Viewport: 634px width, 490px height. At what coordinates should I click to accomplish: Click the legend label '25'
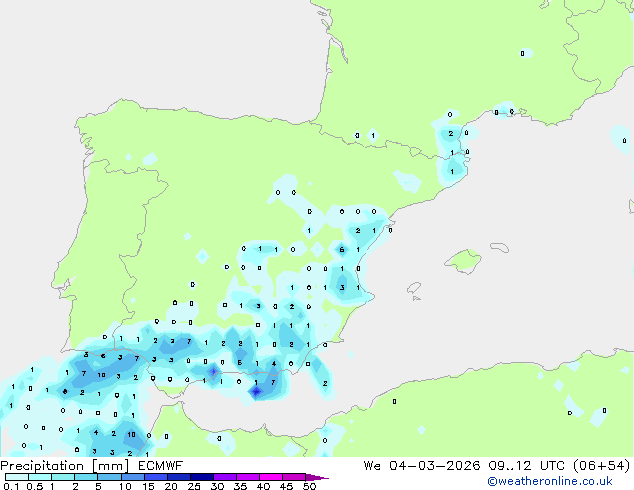click(x=194, y=486)
